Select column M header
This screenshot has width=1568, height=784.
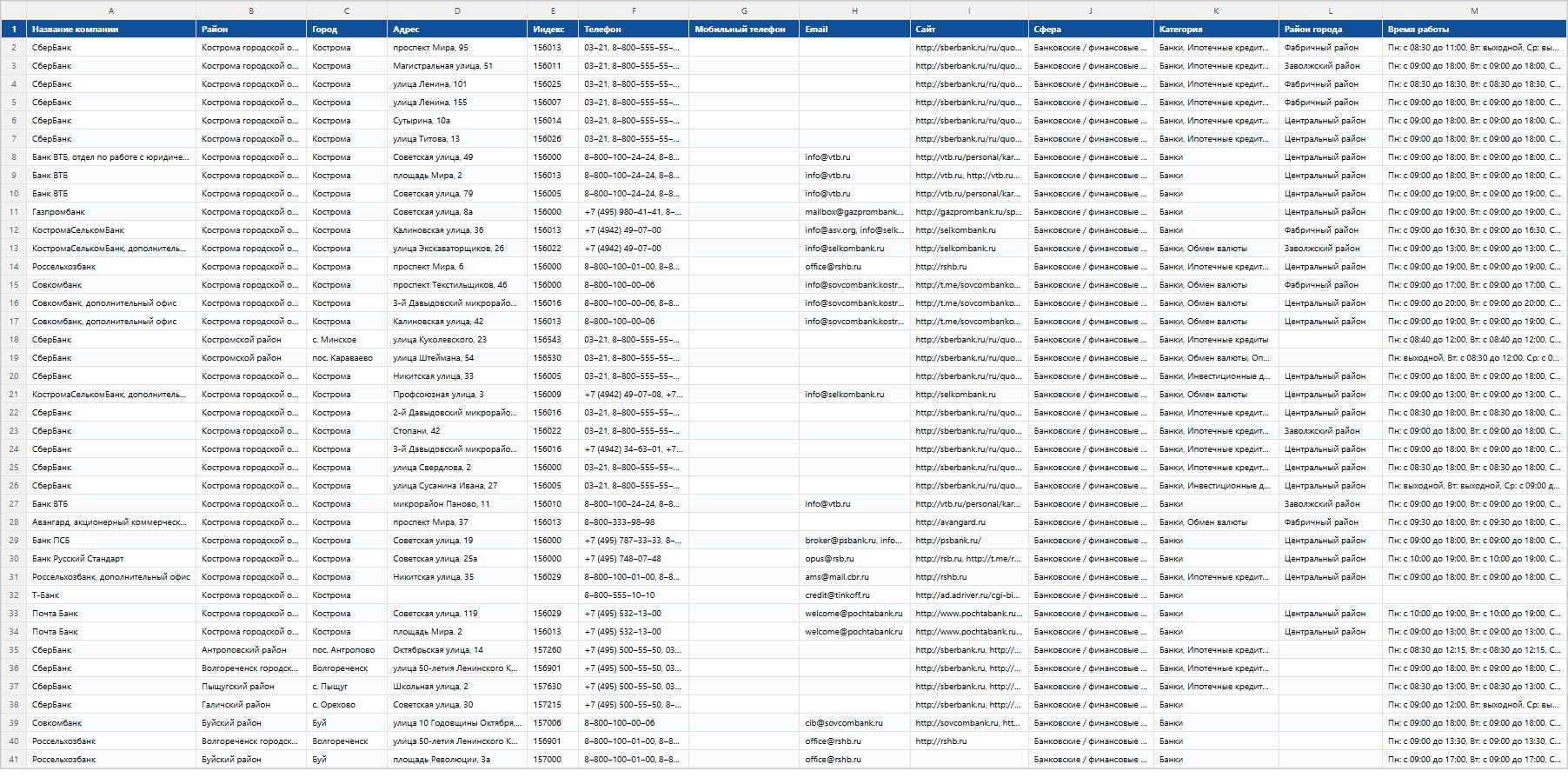pyautogui.click(x=1474, y=10)
